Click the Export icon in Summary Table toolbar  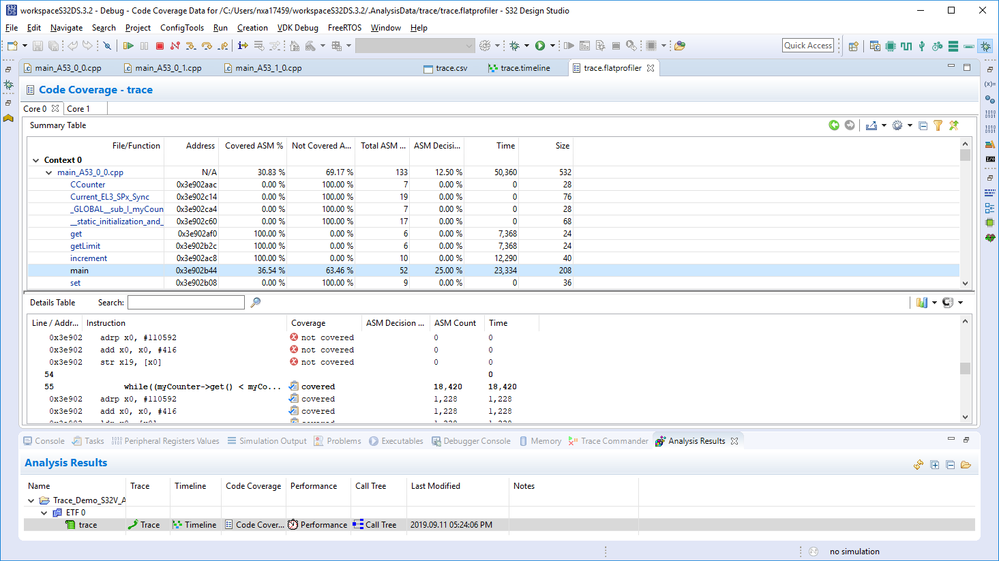pyautogui.click(x=871, y=125)
